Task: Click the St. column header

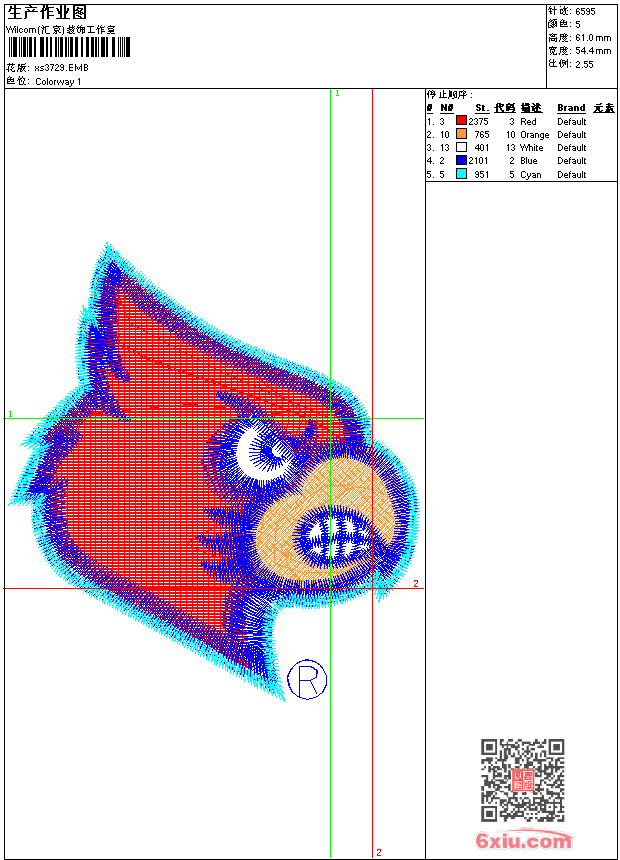Action: (x=482, y=108)
